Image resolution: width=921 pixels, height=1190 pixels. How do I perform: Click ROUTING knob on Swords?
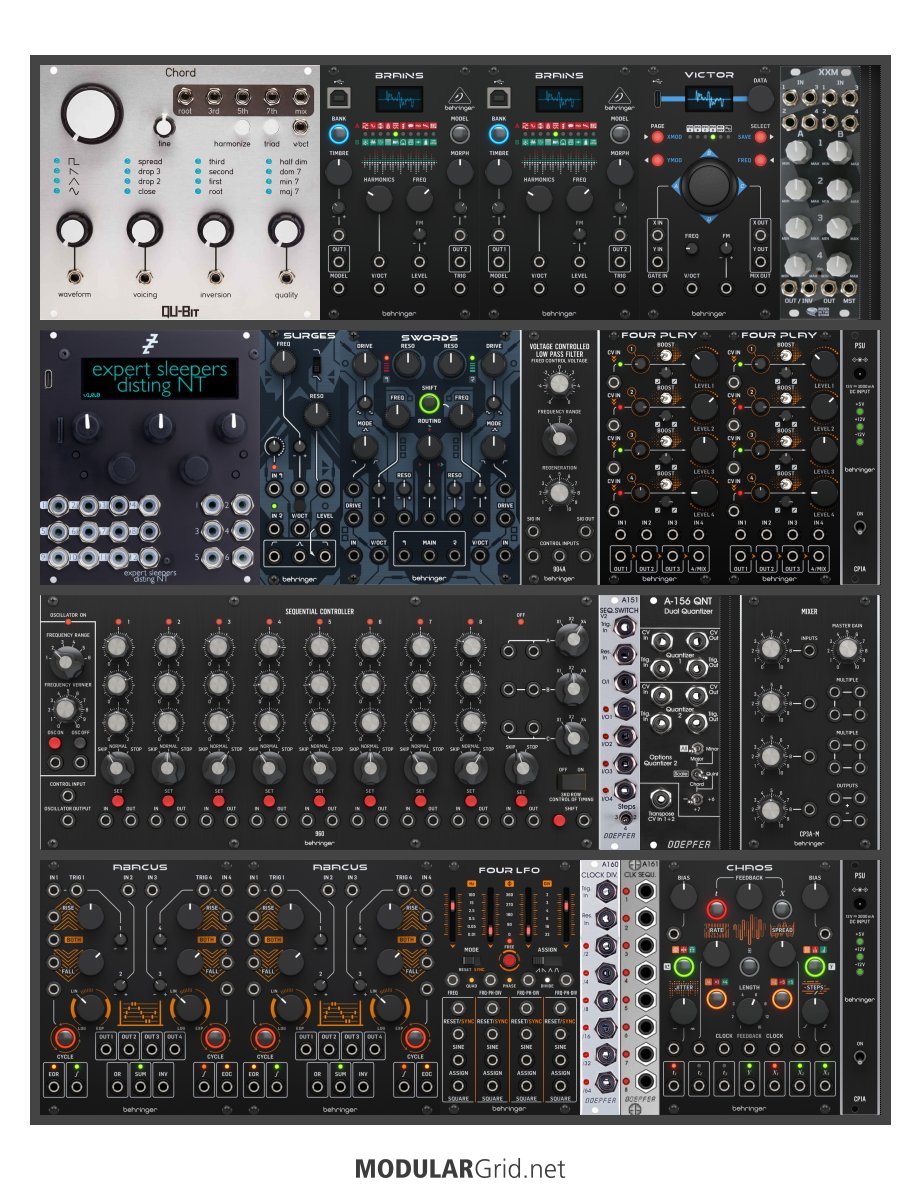429,445
